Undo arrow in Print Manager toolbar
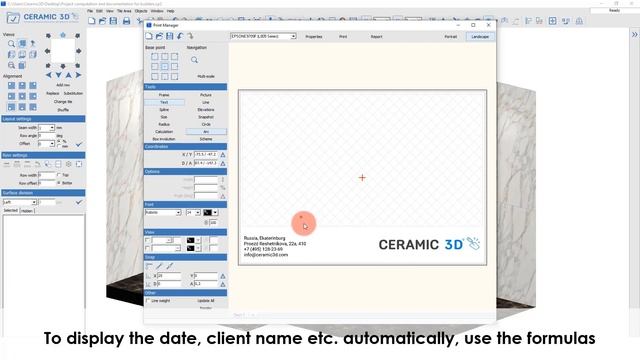 180,36
